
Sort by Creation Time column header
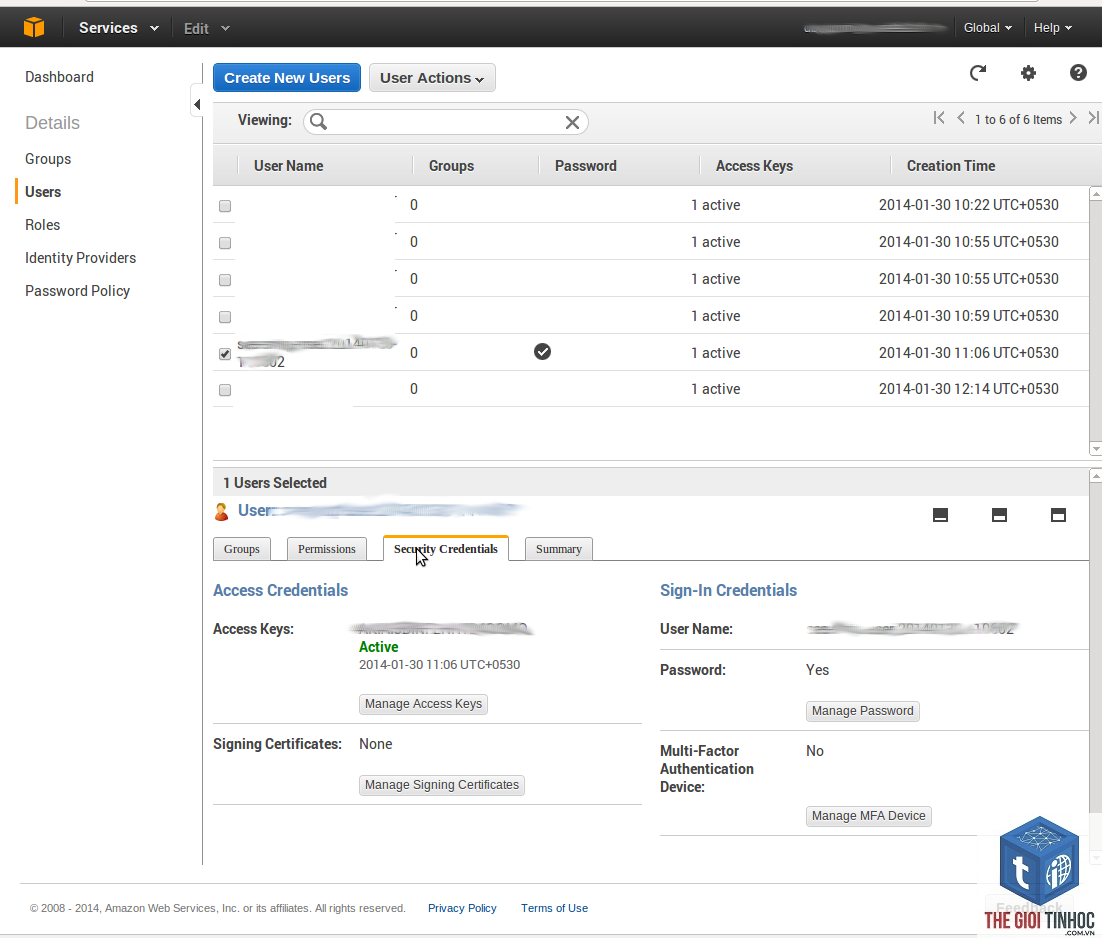pos(951,166)
